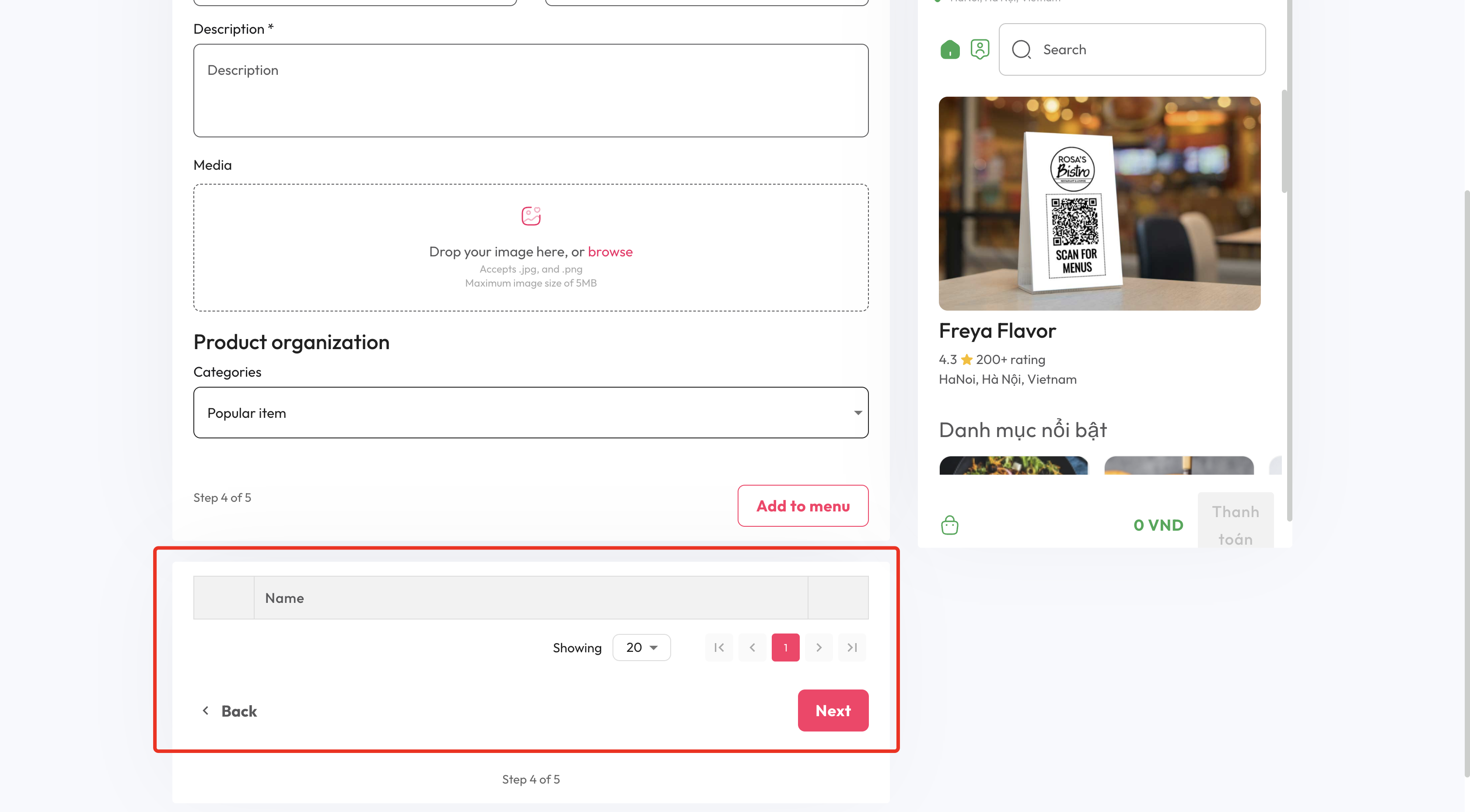Click the 200+ rating text
This screenshot has width=1470, height=812.
click(1010, 360)
